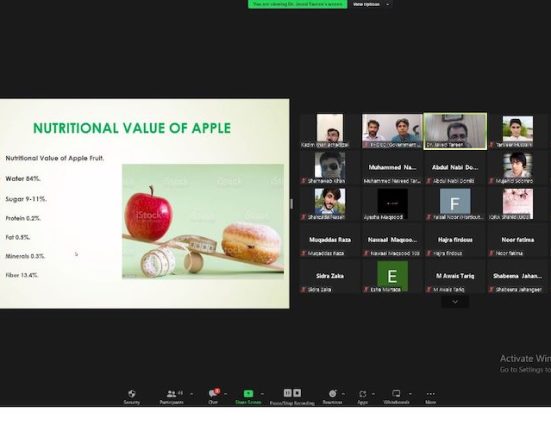This screenshot has width=551, height=431.
Task: Expand the caret next to Reactions
Action: pos(343,394)
